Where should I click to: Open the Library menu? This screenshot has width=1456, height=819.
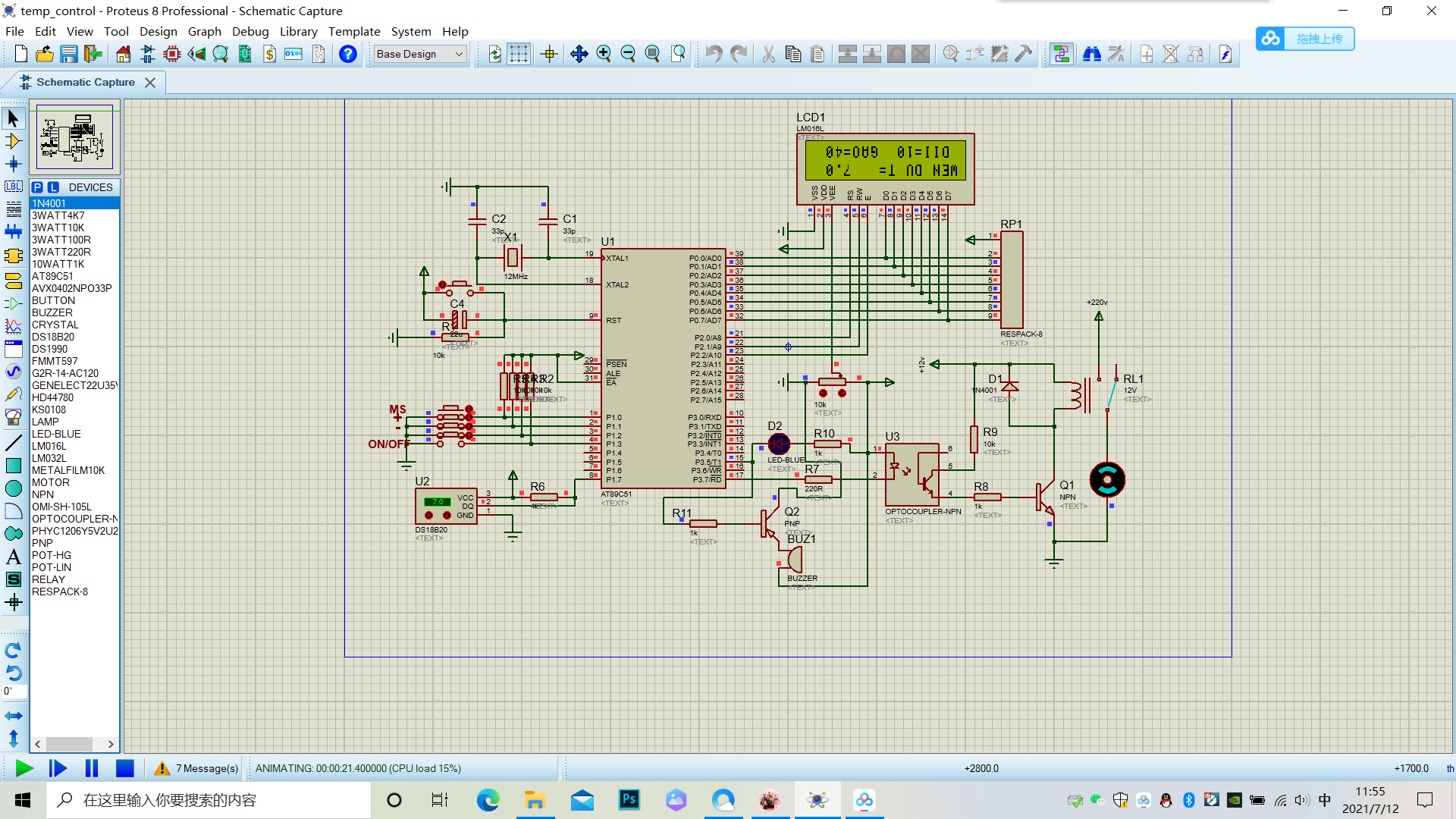298,31
